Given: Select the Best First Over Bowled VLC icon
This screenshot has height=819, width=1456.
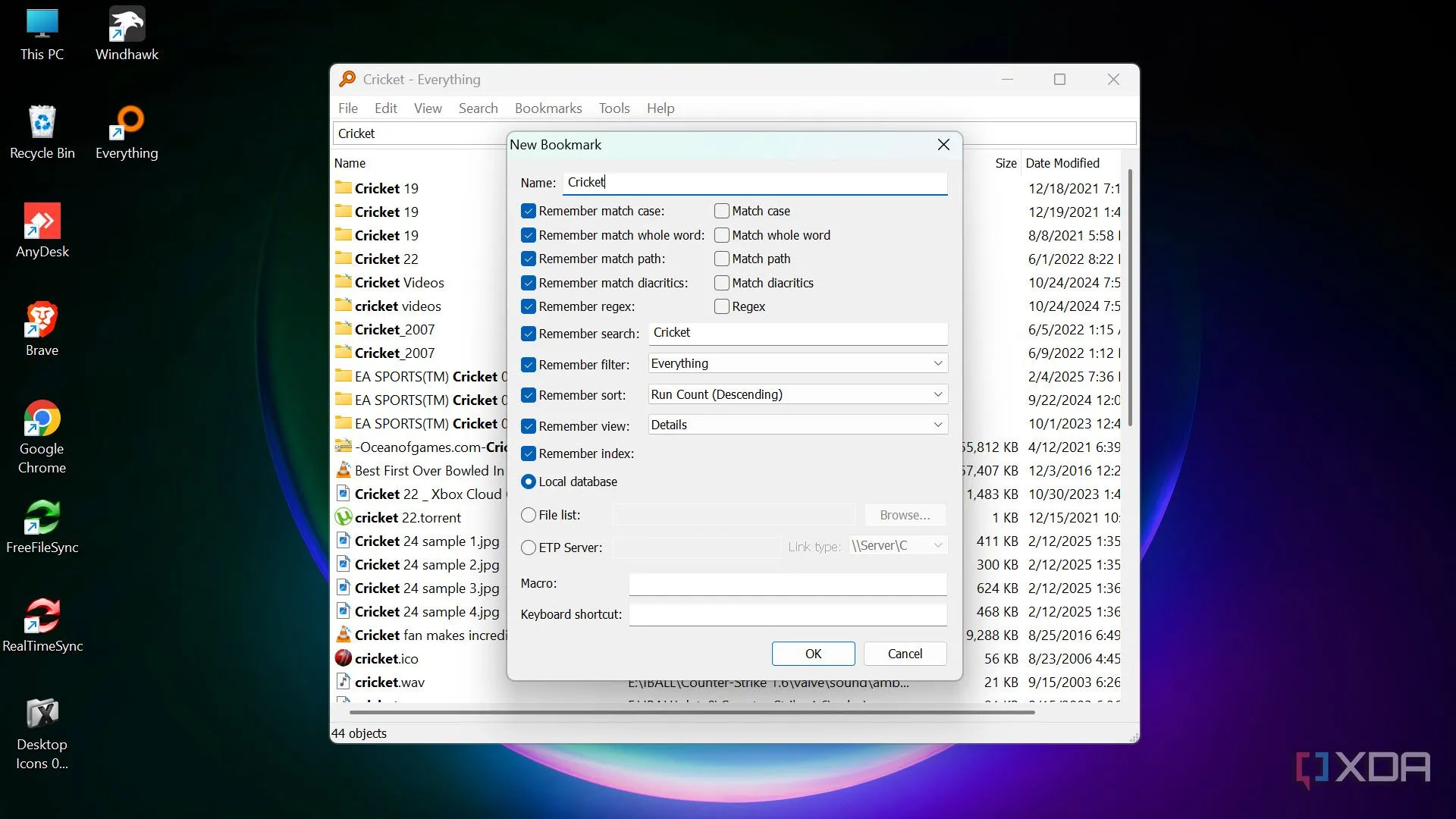Looking at the screenshot, I should coord(344,469).
